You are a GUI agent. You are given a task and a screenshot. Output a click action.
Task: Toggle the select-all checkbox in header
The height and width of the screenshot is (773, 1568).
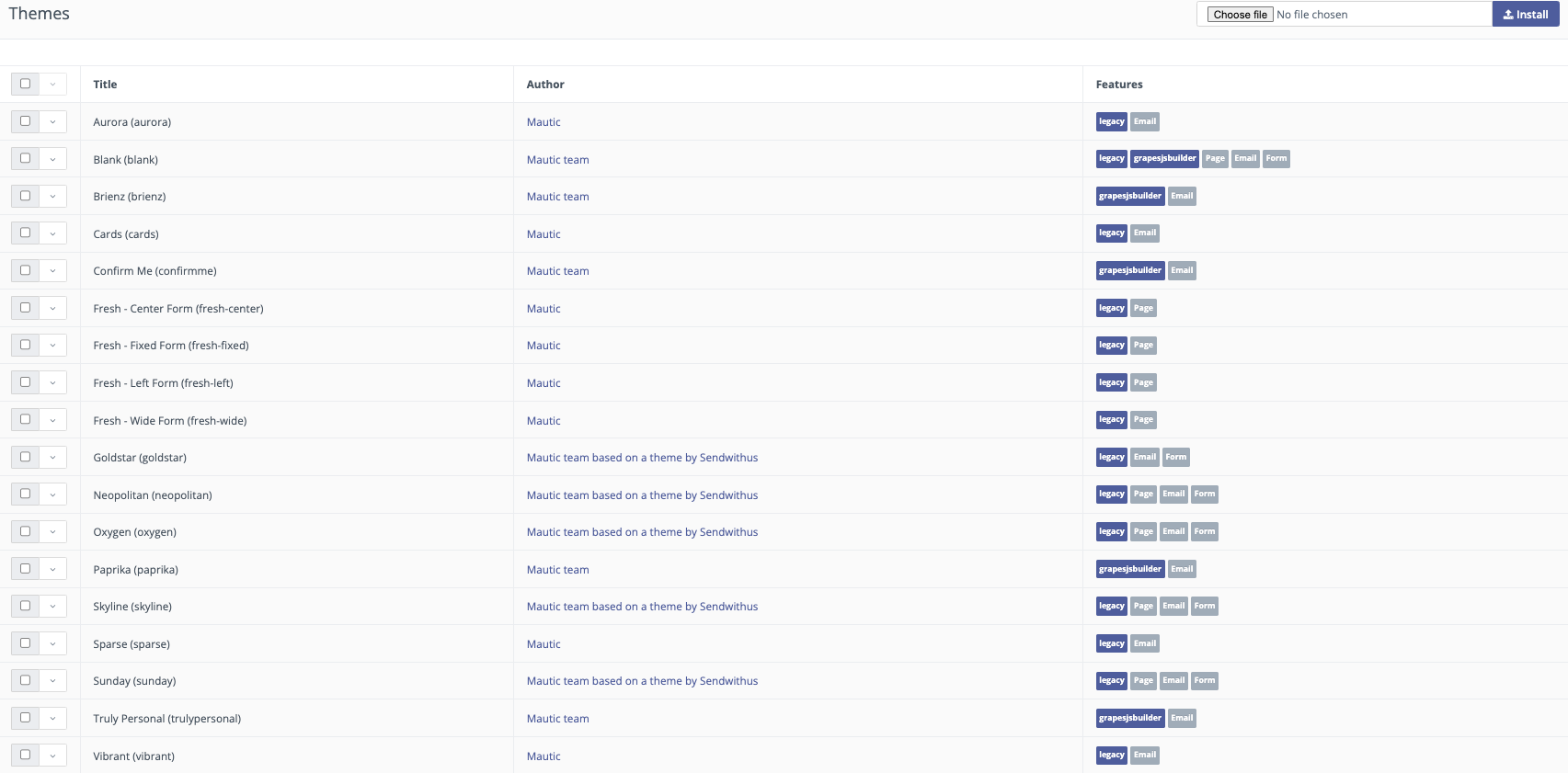tap(25, 84)
